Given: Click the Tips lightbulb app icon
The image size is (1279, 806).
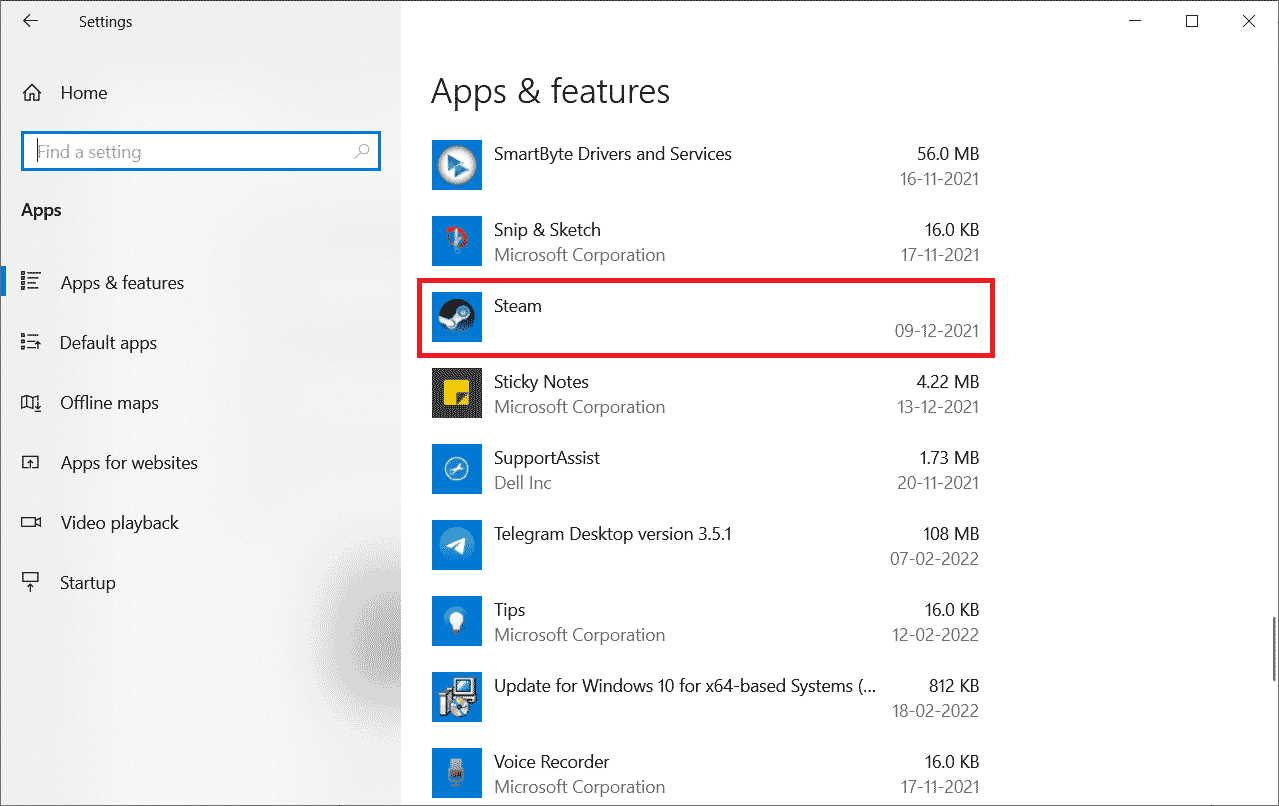Looking at the screenshot, I should coord(457,621).
